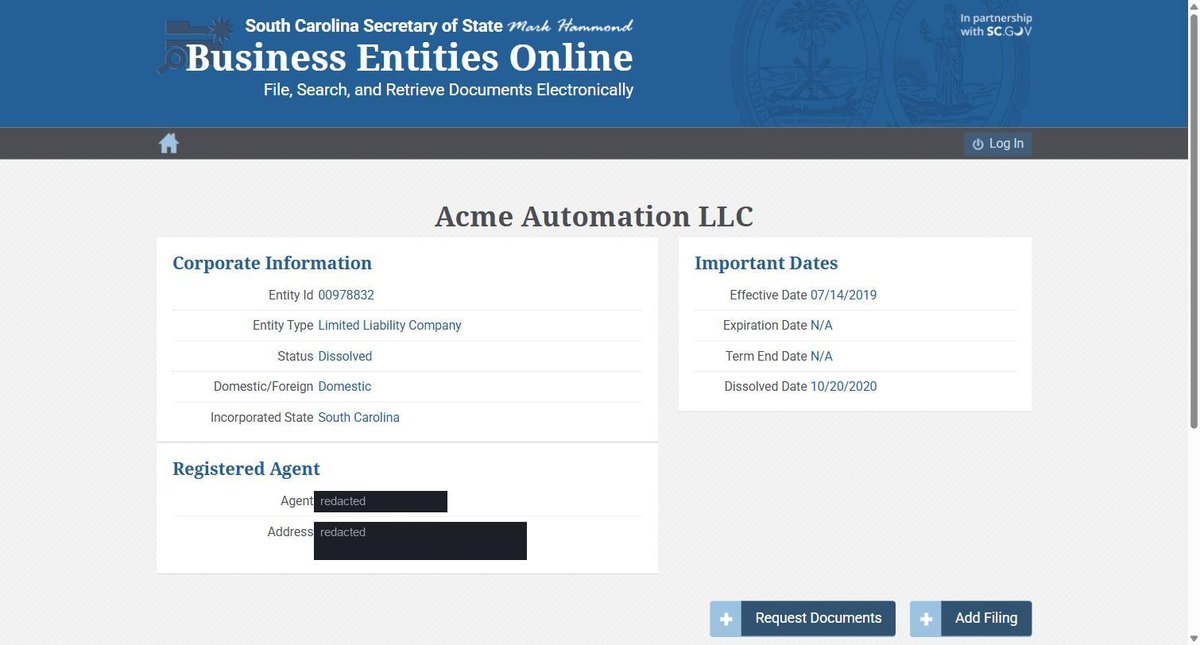This screenshot has width=1200, height=645.
Task: Go to the home page icon
Action: 169,144
